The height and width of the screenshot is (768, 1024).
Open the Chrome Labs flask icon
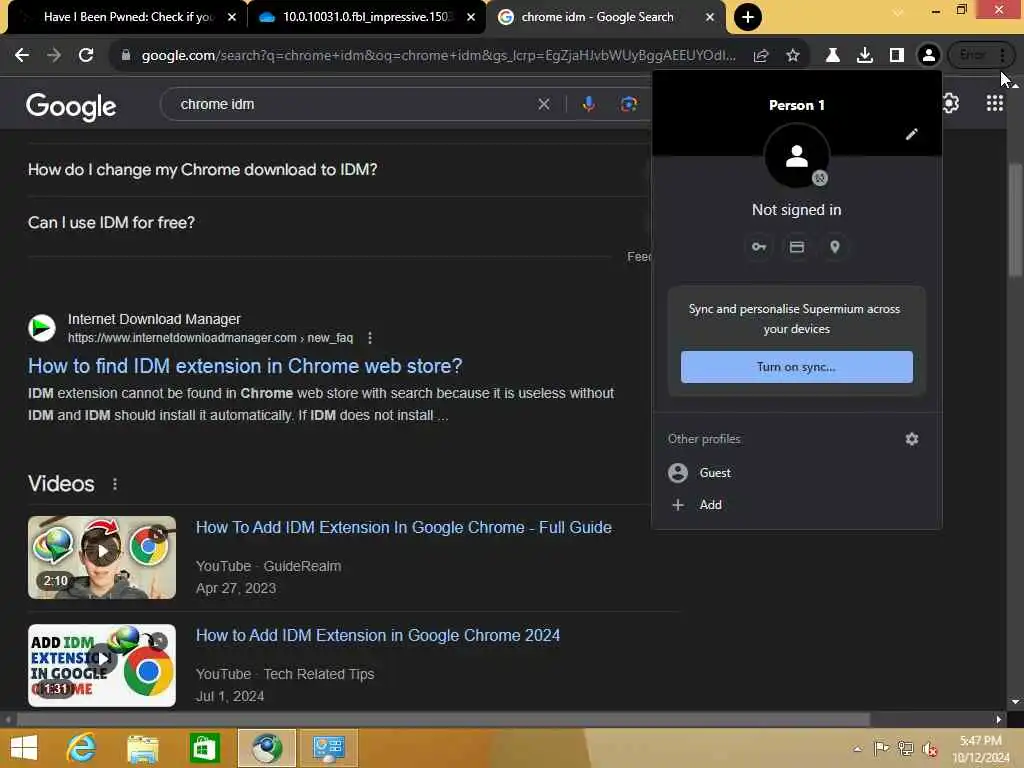click(833, 56)
